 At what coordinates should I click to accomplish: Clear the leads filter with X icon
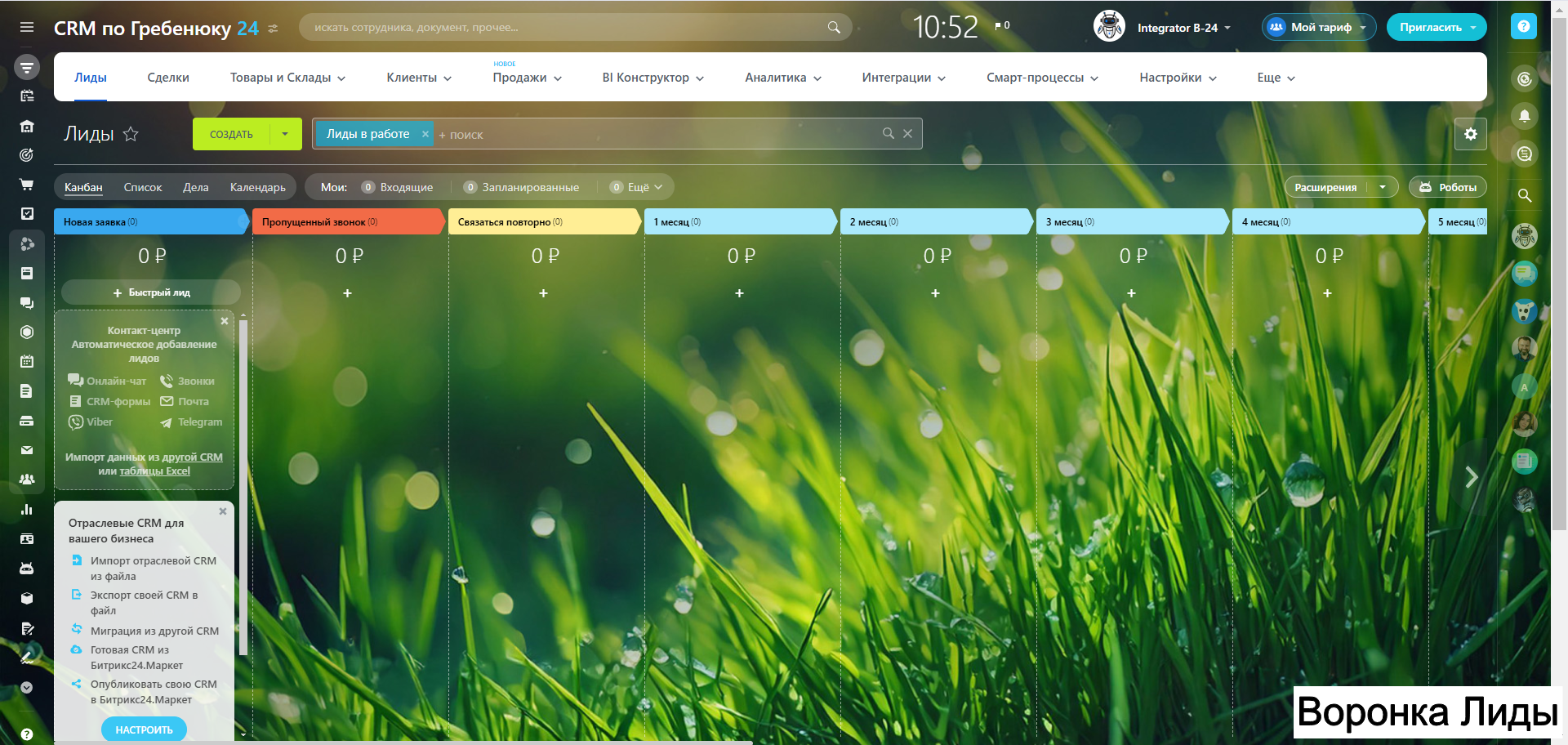[907, 134]
